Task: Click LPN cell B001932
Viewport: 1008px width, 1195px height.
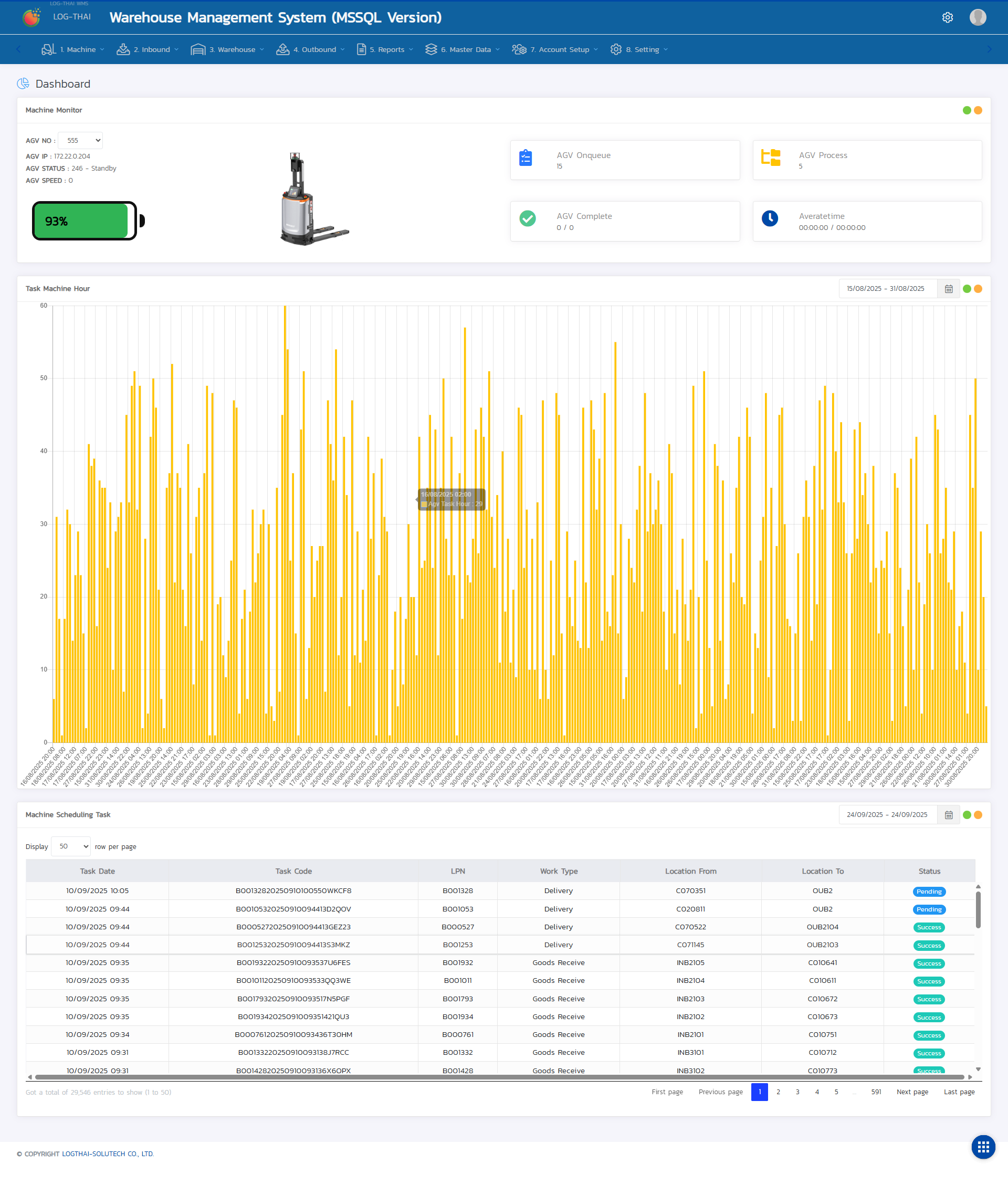Action: tap(458, 962)
